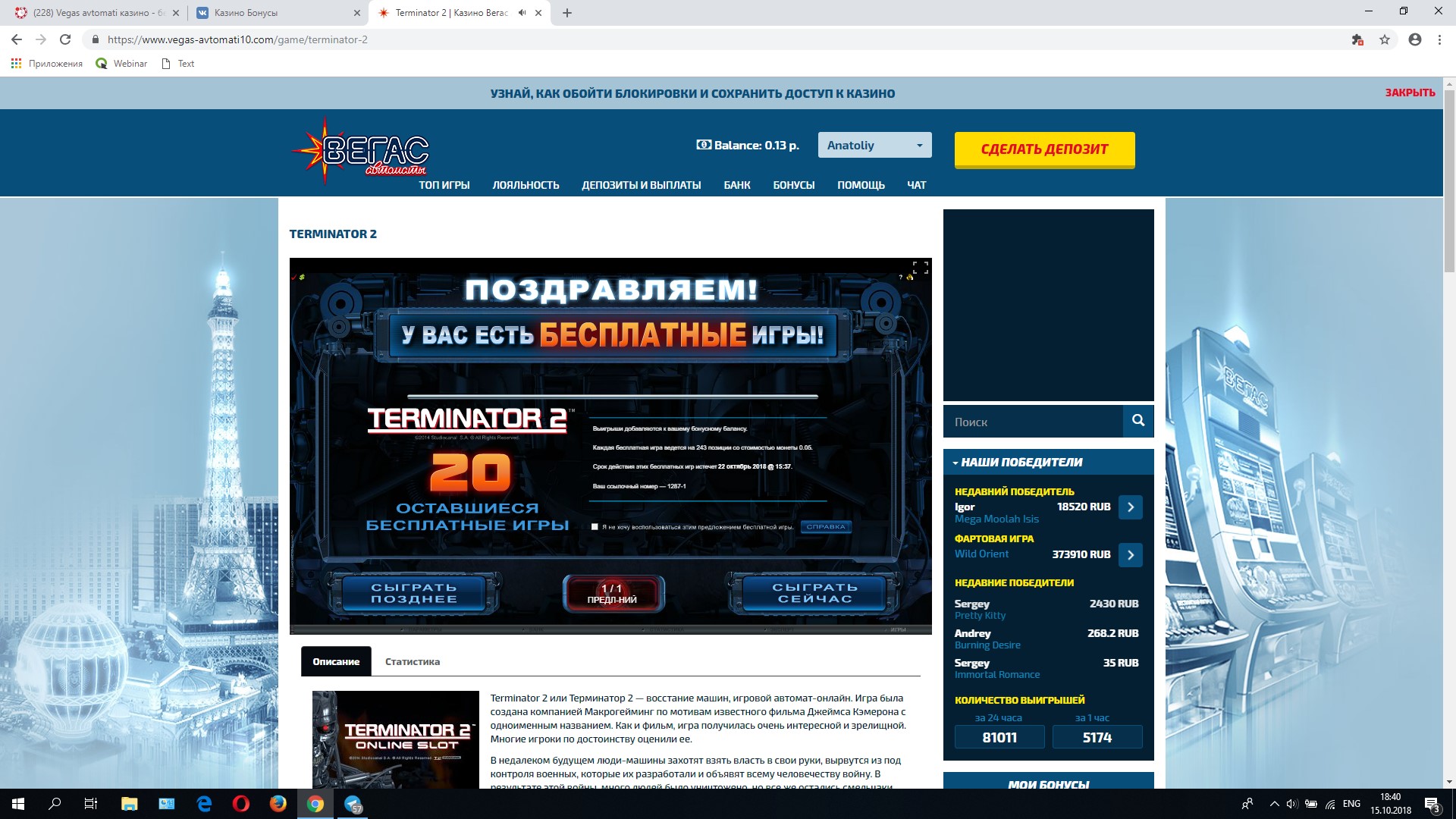Switch to the Статистика tab
The image size is (1456, 819).
[x=412, y=661]
